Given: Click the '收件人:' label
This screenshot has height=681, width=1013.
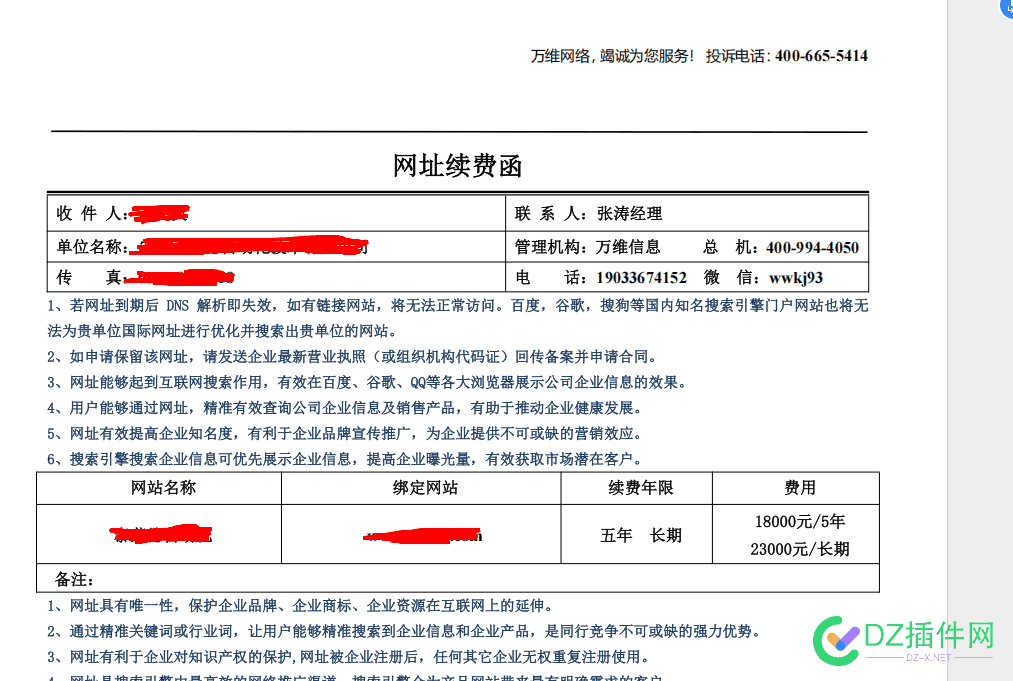Looking at the screenshot, I should 92,213.
